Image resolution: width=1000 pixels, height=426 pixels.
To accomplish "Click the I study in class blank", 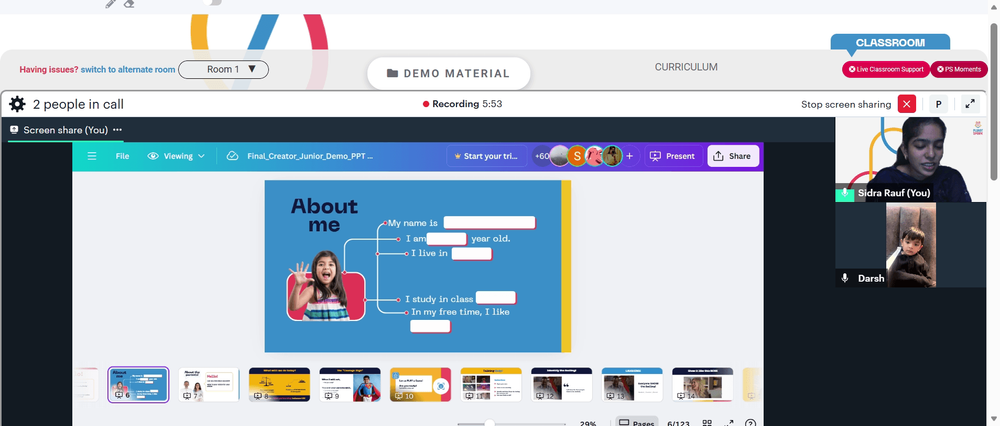I will 496,298.
